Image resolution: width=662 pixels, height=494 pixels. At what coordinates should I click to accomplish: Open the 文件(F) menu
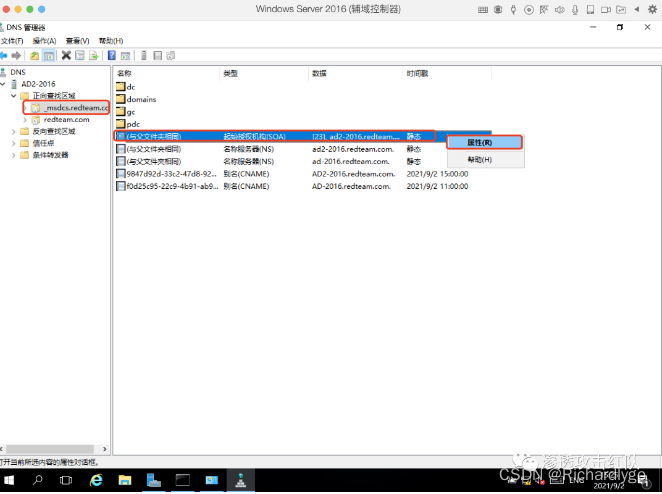click(x=12, y=41)
